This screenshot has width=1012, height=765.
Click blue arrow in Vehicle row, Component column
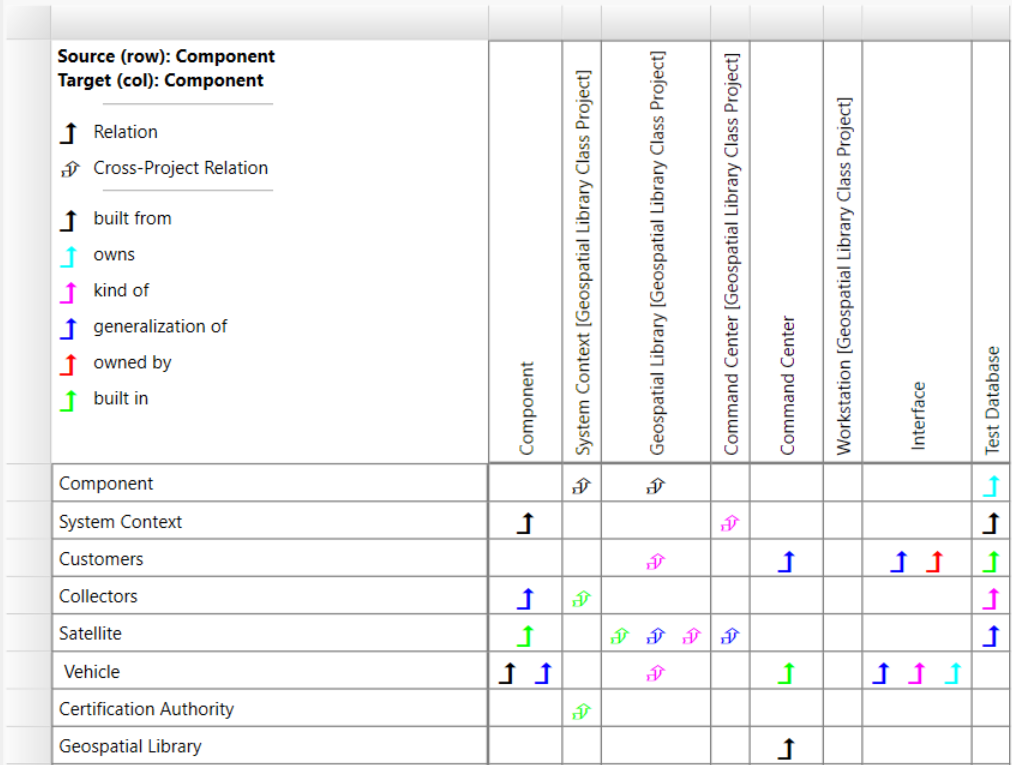click(544, 673)
